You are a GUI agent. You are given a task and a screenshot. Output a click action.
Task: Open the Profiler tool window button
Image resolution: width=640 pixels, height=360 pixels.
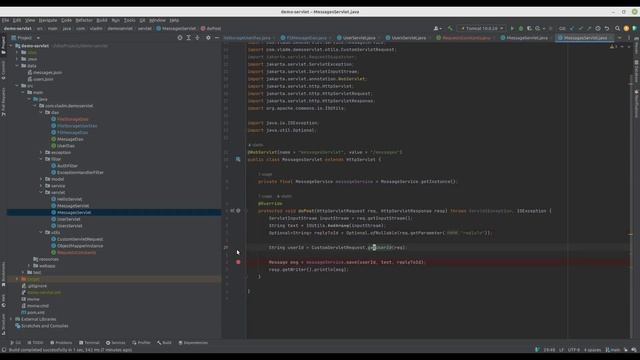pos(141,342)
